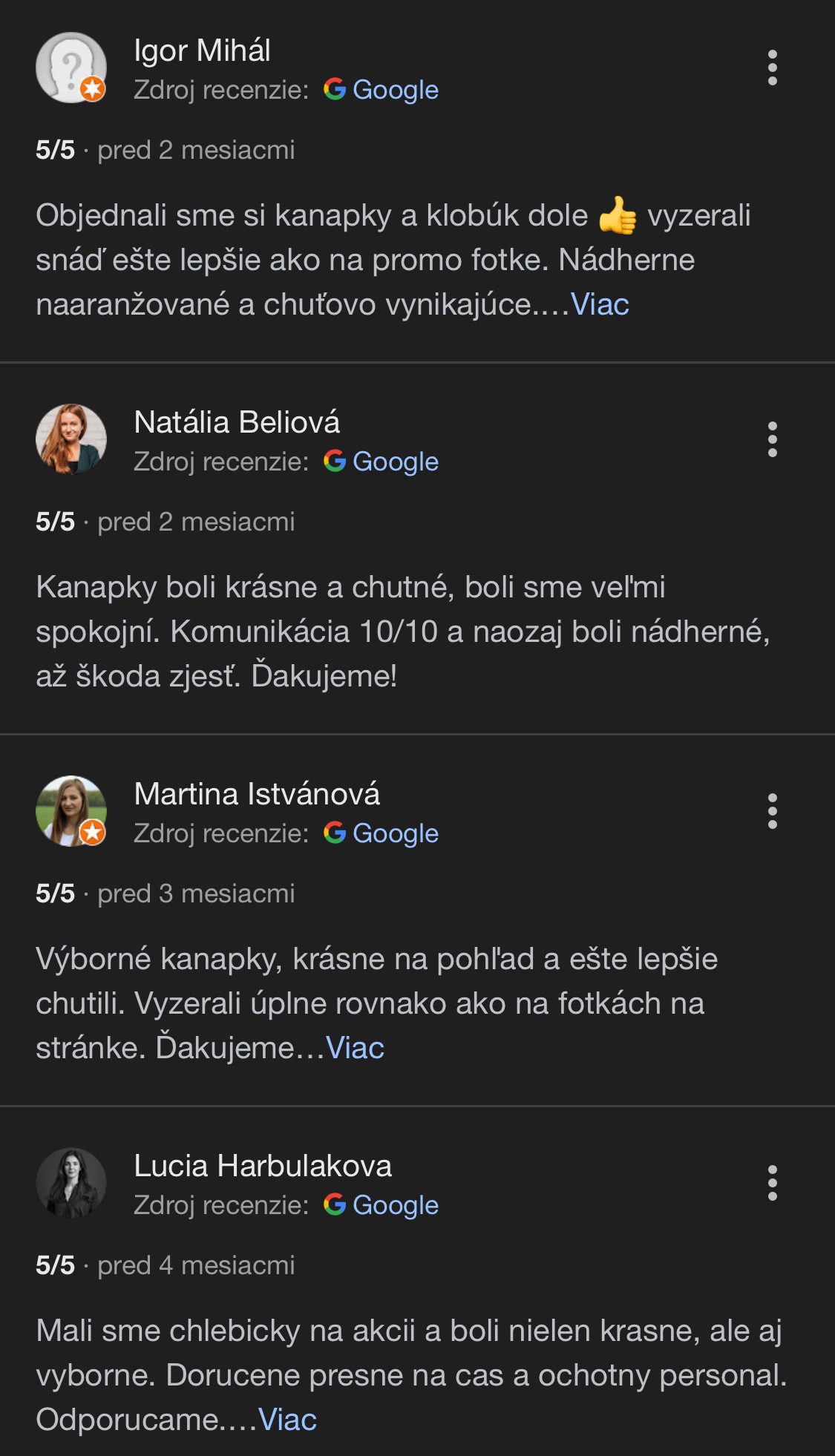Click reviewer name Lucia Harbulakova
This screenshot has height=1456, width=835.
point(263,1166)
